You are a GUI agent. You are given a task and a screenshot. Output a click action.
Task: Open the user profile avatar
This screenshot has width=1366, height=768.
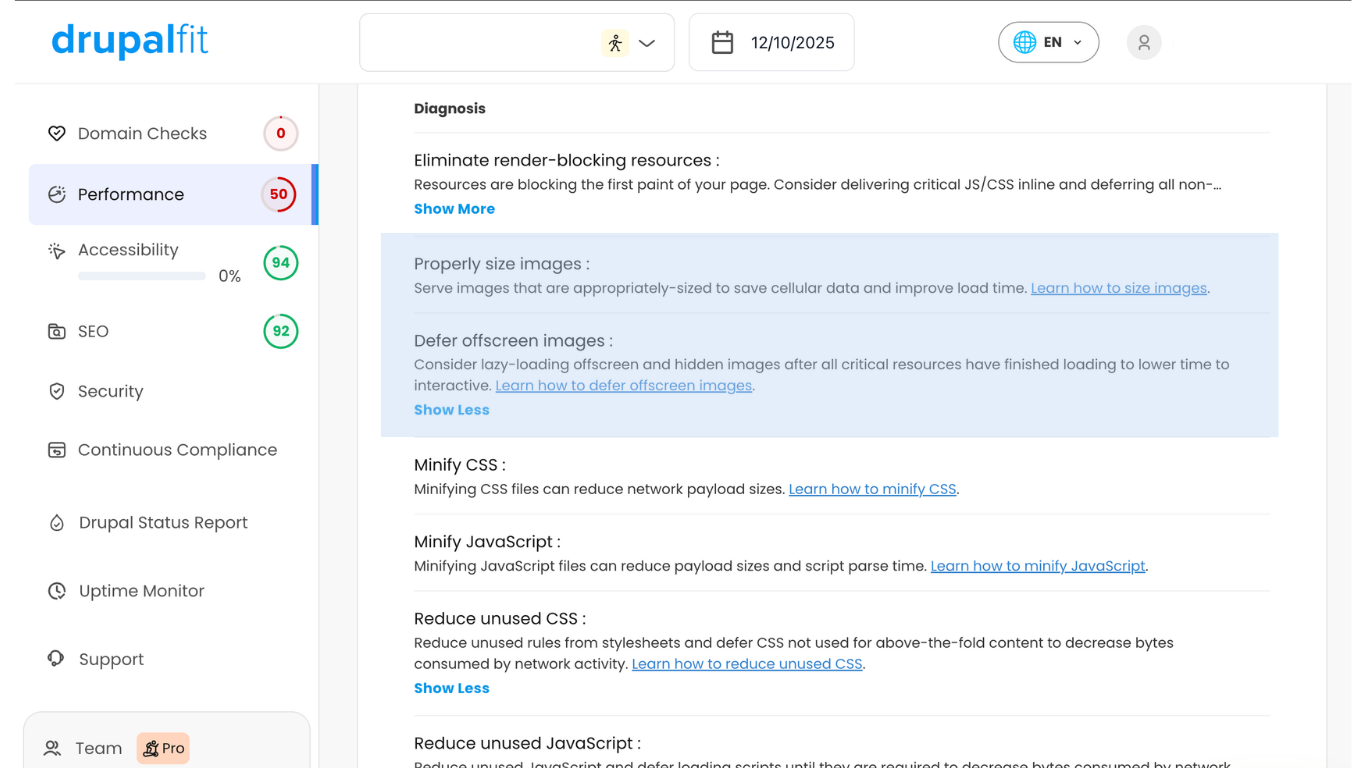click(1144, 42)
